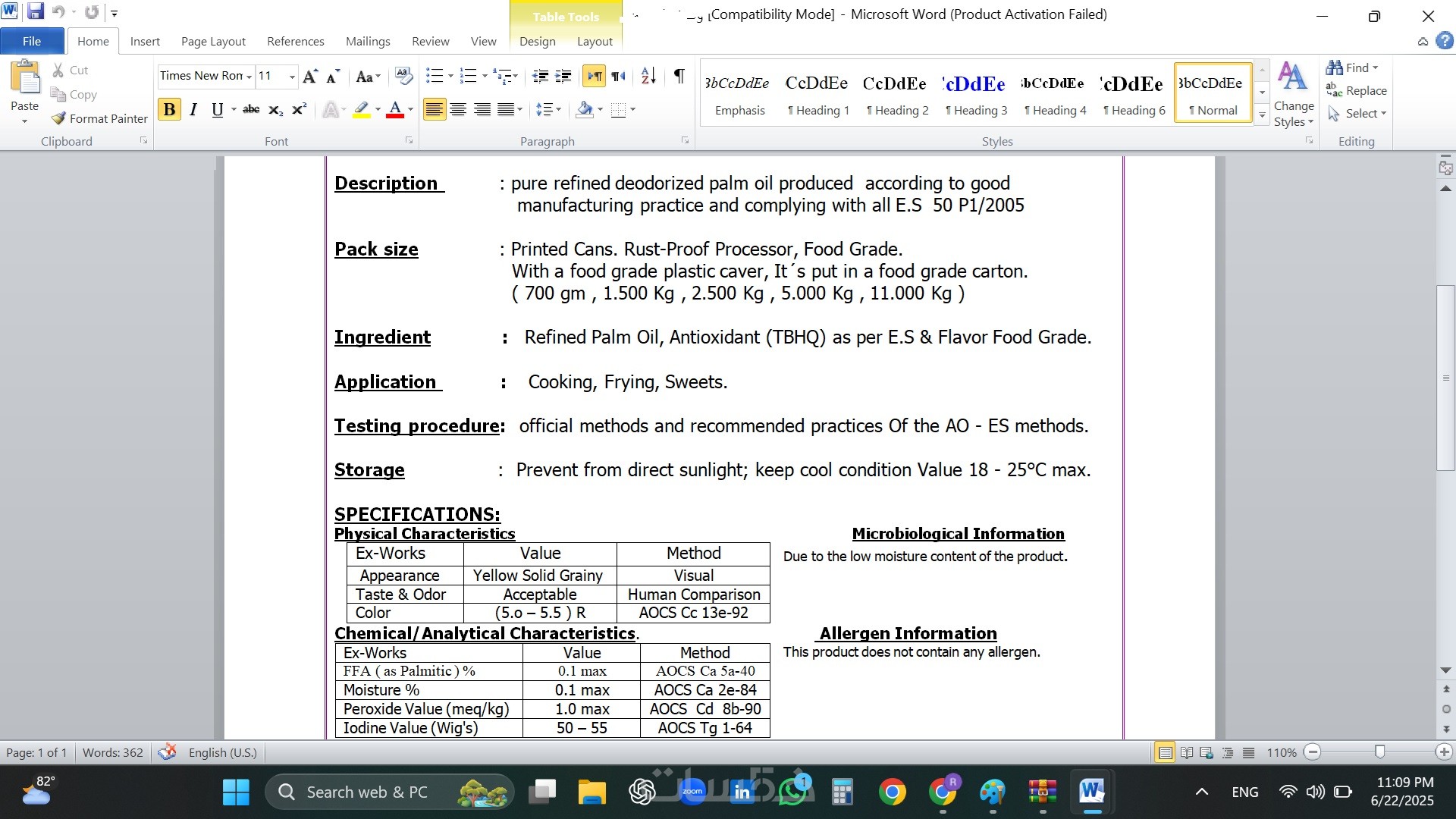
Task: Click the Sort A-Z icon
Action: click(648, 76)
